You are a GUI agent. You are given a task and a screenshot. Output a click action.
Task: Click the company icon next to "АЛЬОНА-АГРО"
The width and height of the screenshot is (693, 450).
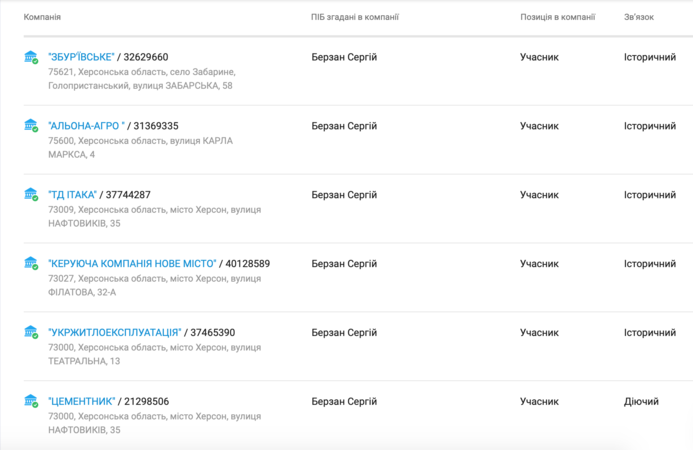[x=31, y=126]
